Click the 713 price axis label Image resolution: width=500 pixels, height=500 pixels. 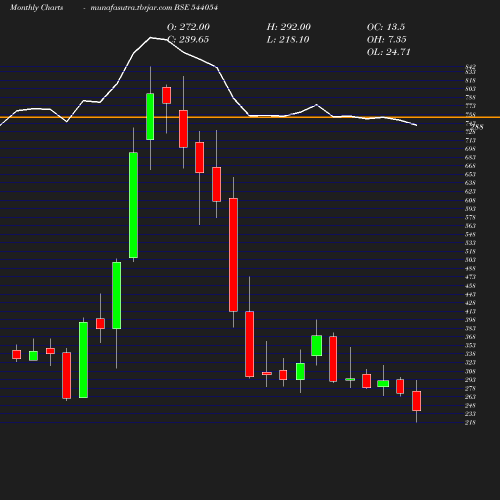coord(470,140)
